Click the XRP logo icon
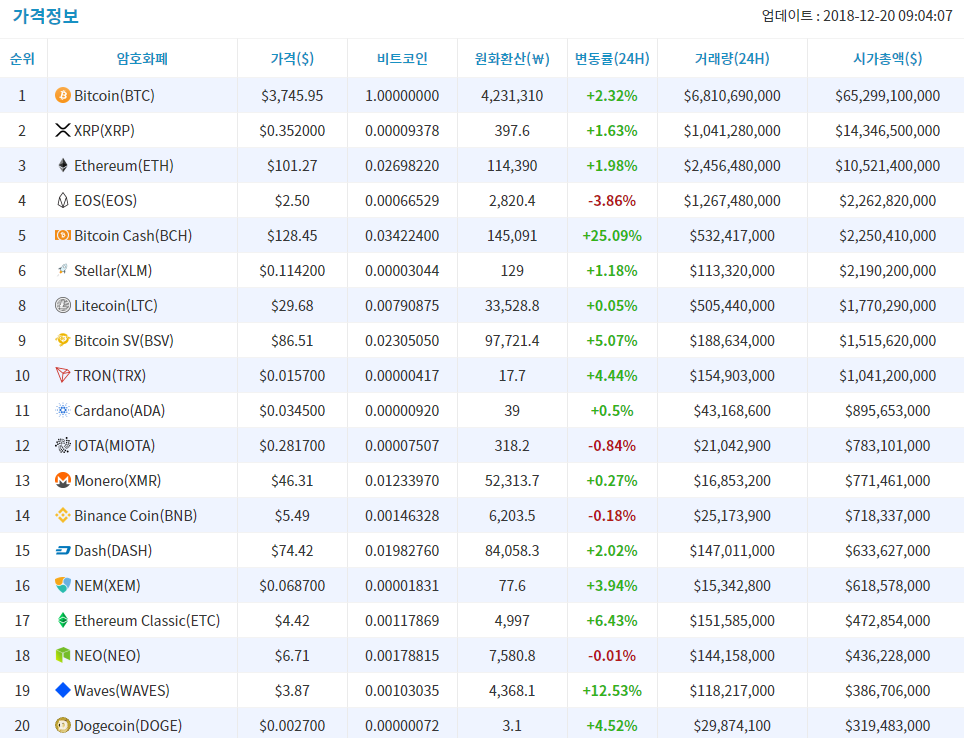This screenshot has height=738, width=964. [x=63, y=130]
